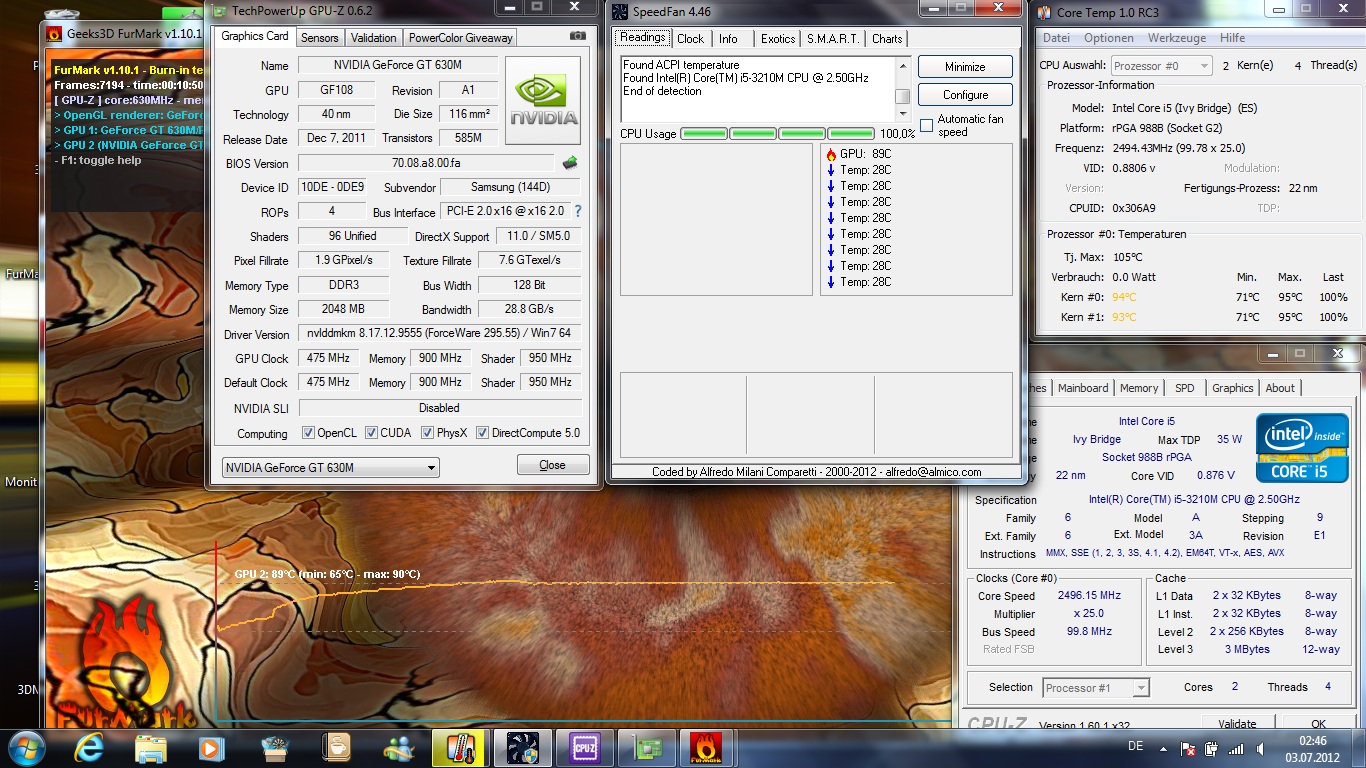Switch to FurMark flame taskbar icon
The image size is (1366, 768).
click(x=707, y=747)
